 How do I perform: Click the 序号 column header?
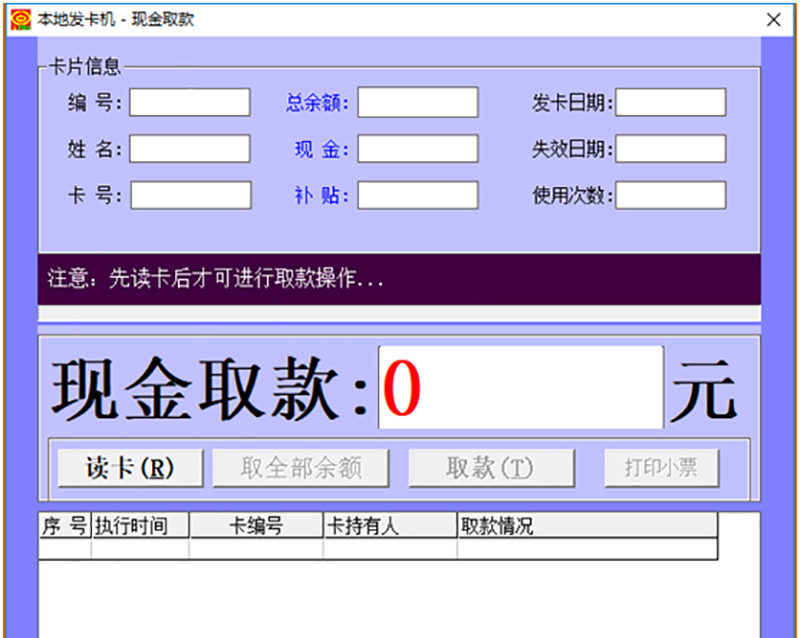coord(65,526)
